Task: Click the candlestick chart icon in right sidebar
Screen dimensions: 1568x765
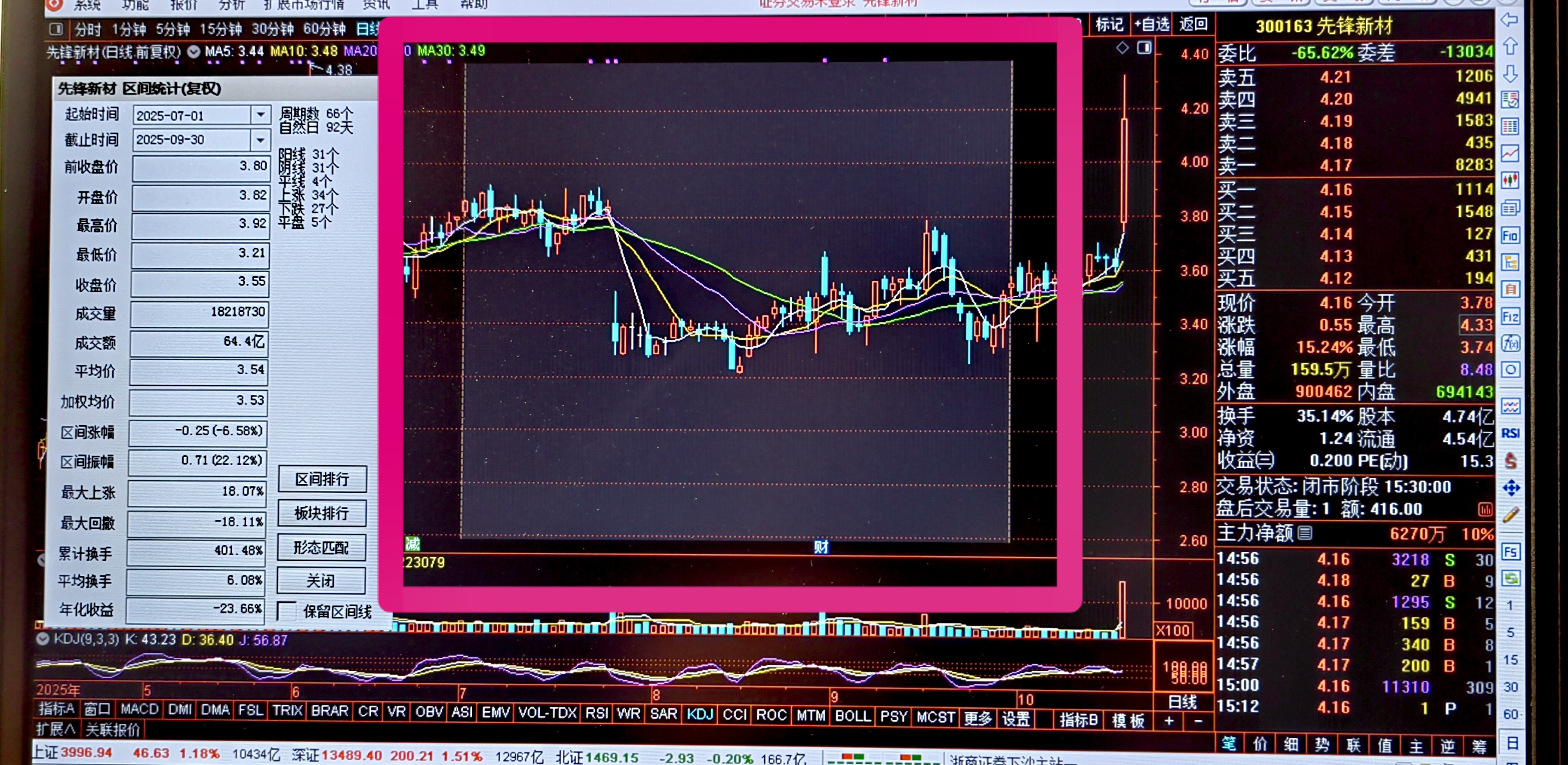Action: [1510, 180]
